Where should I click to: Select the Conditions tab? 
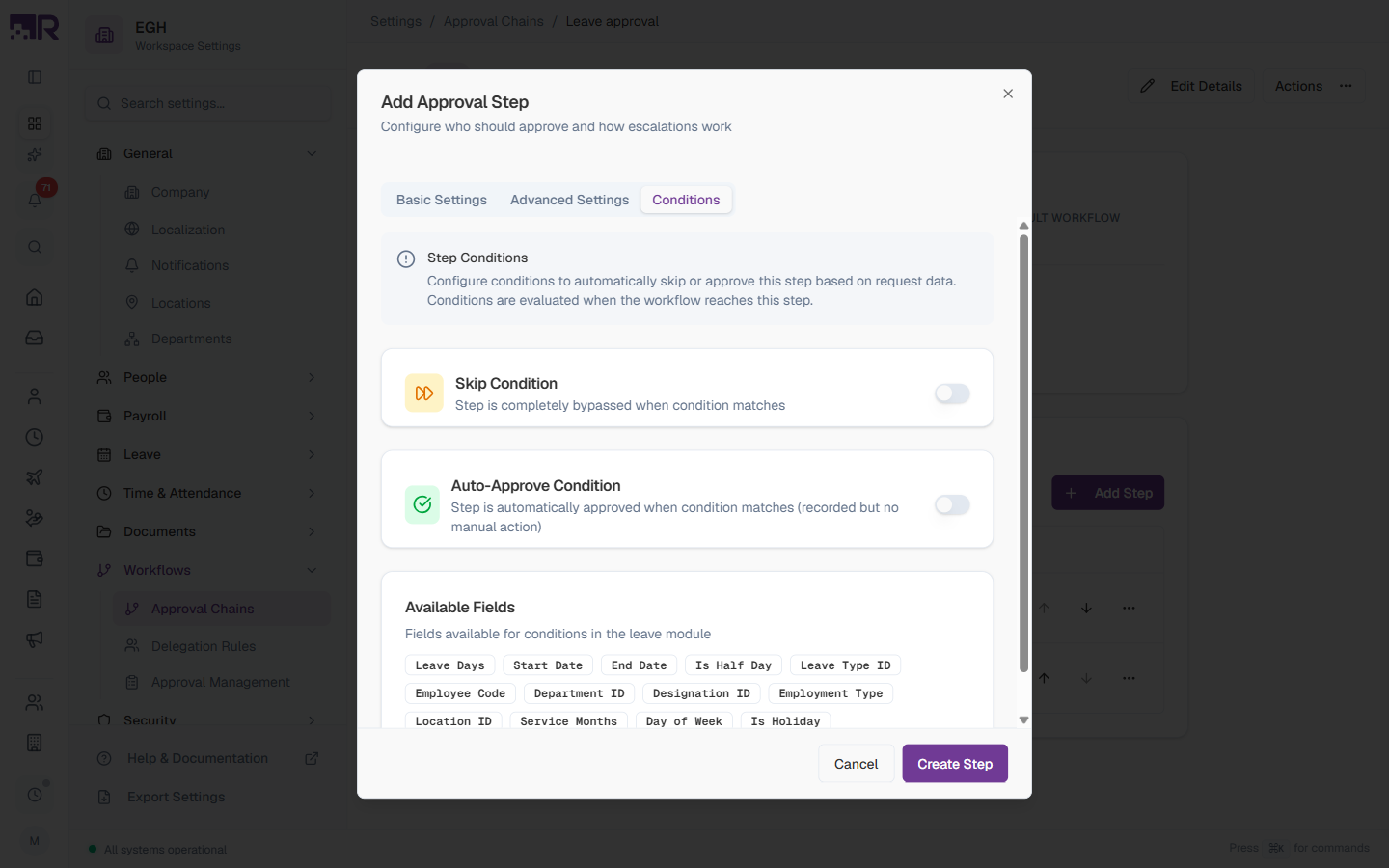tap(686, 200)
